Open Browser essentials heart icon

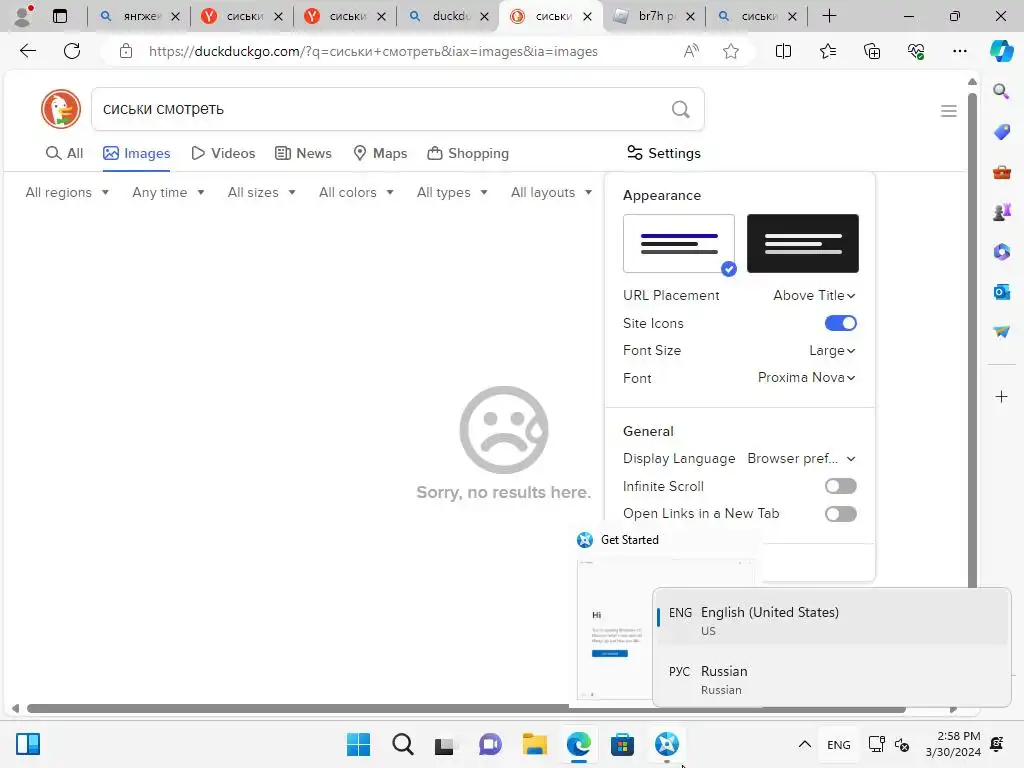click(x=916, y=51)
